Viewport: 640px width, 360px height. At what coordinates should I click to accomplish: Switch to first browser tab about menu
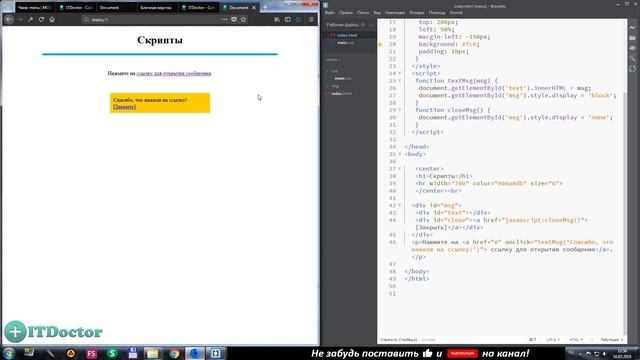[x=34, y=7]
